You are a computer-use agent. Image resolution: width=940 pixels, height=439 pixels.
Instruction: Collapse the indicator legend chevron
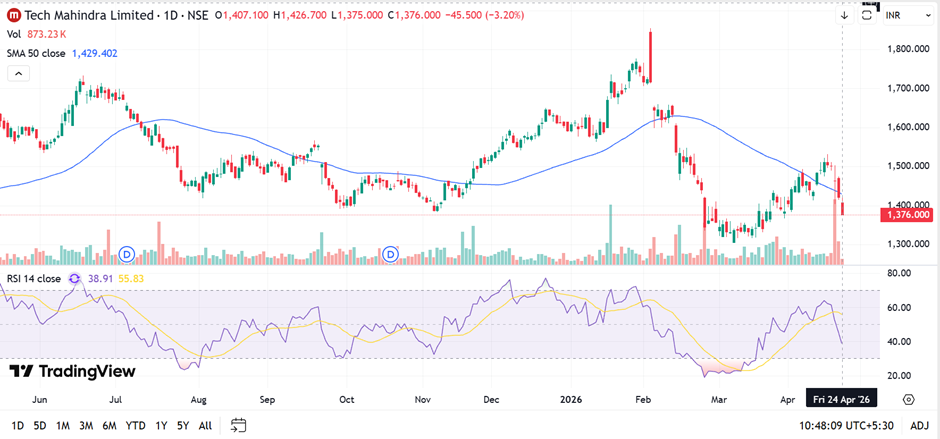pos(17,74)
